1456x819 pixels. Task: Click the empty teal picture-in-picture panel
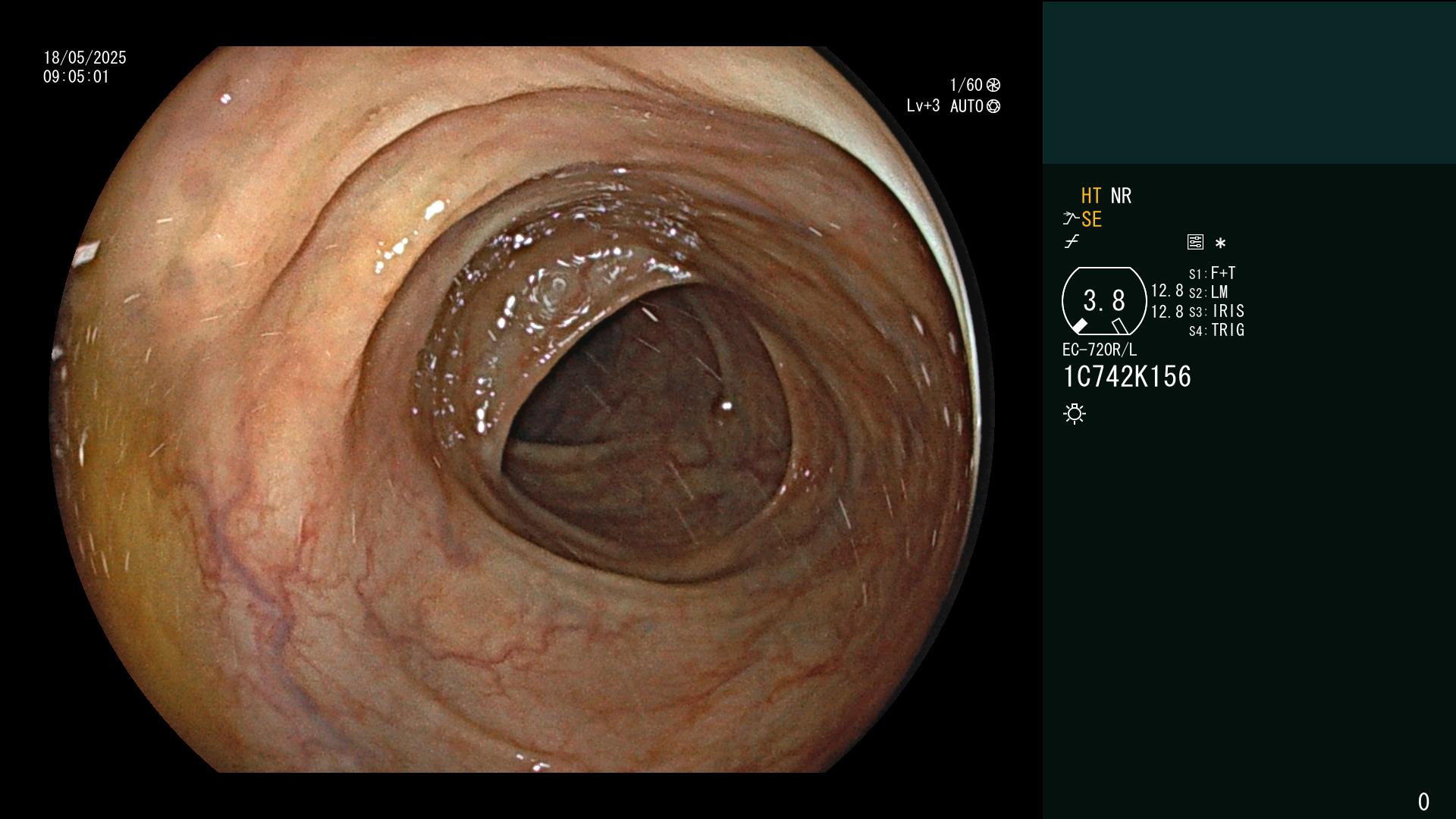click(x=1249, y=82)
